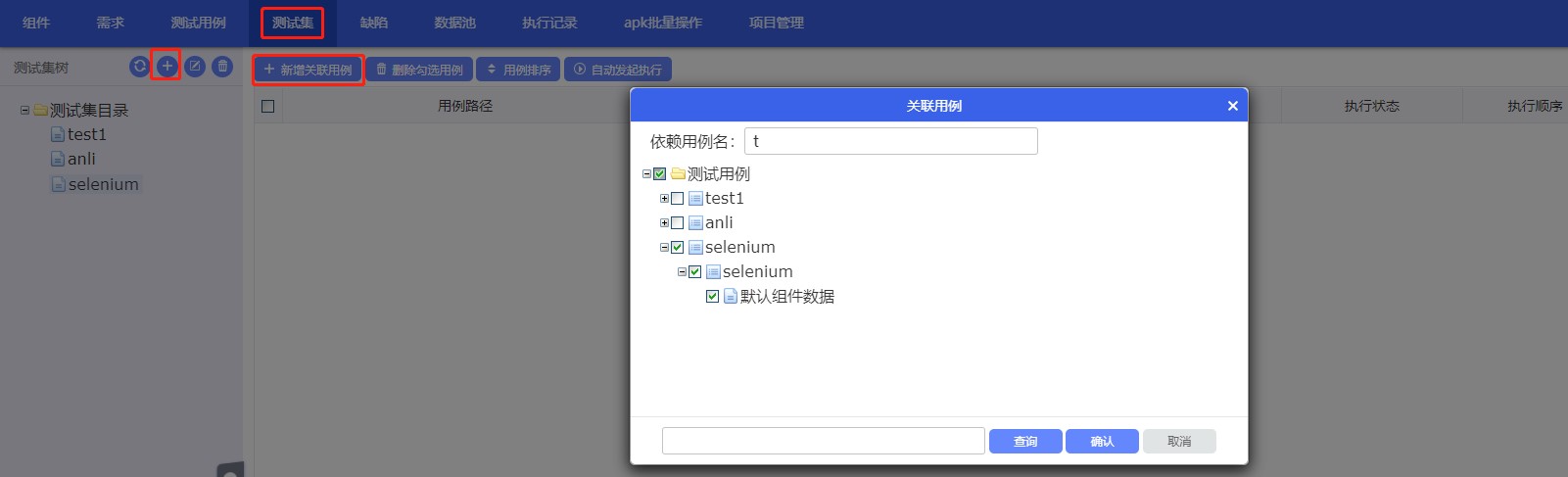Click the file icon beside anli in left tree
Image resolution: width=1568 pixels, height=477 pixels.
click(x=58, y=159)
